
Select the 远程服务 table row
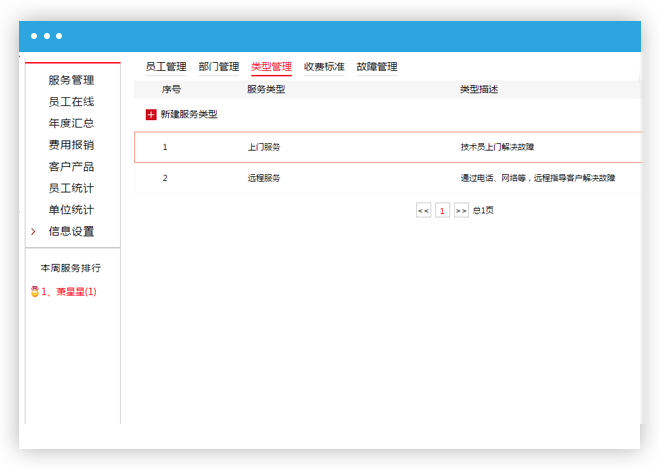(387, 178)
